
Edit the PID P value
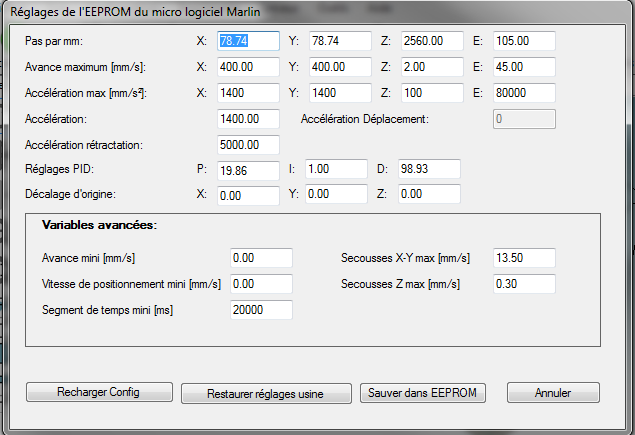click(248, 171)
